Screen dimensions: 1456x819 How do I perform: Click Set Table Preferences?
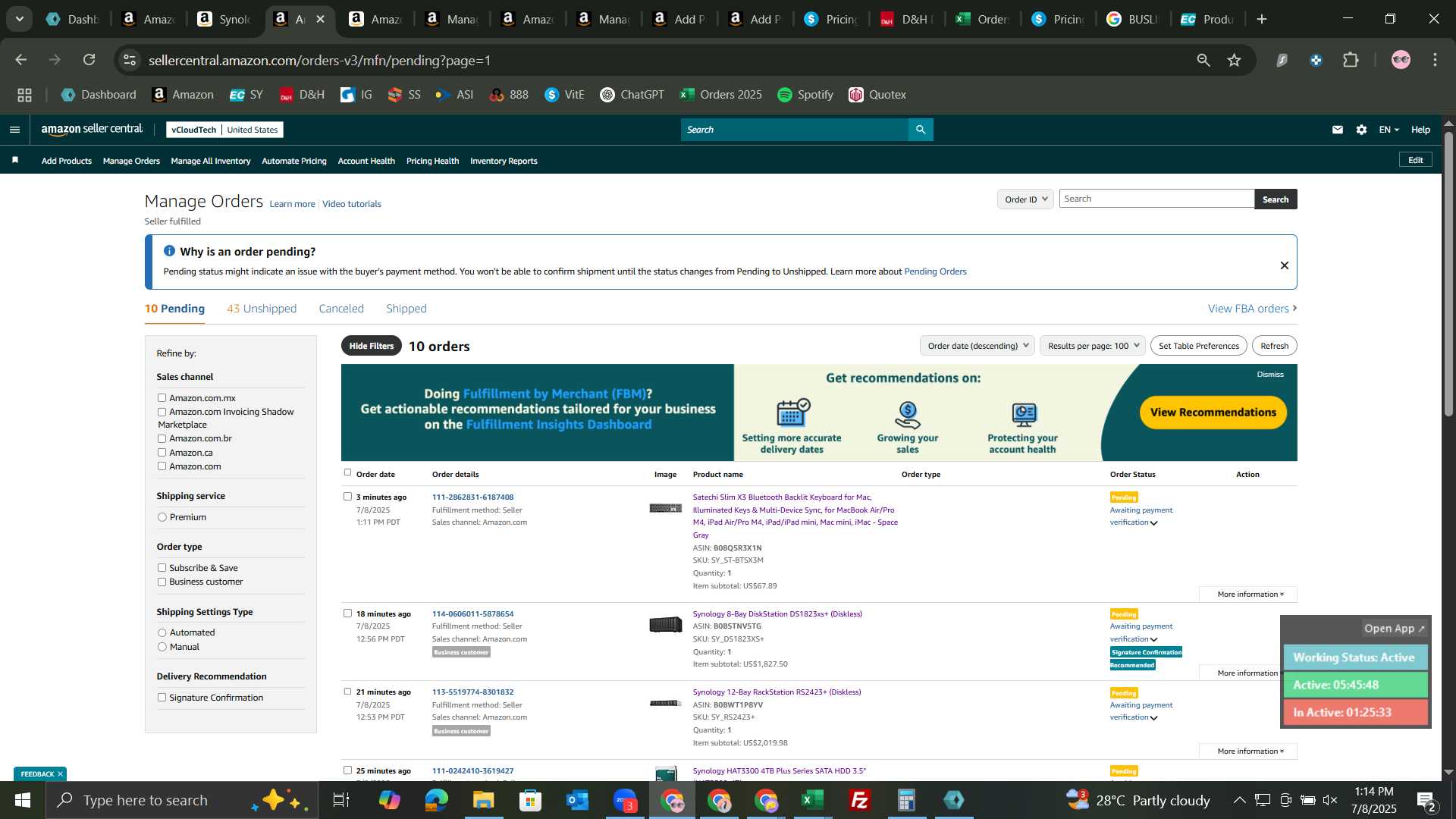click(x=1198, y=346)
